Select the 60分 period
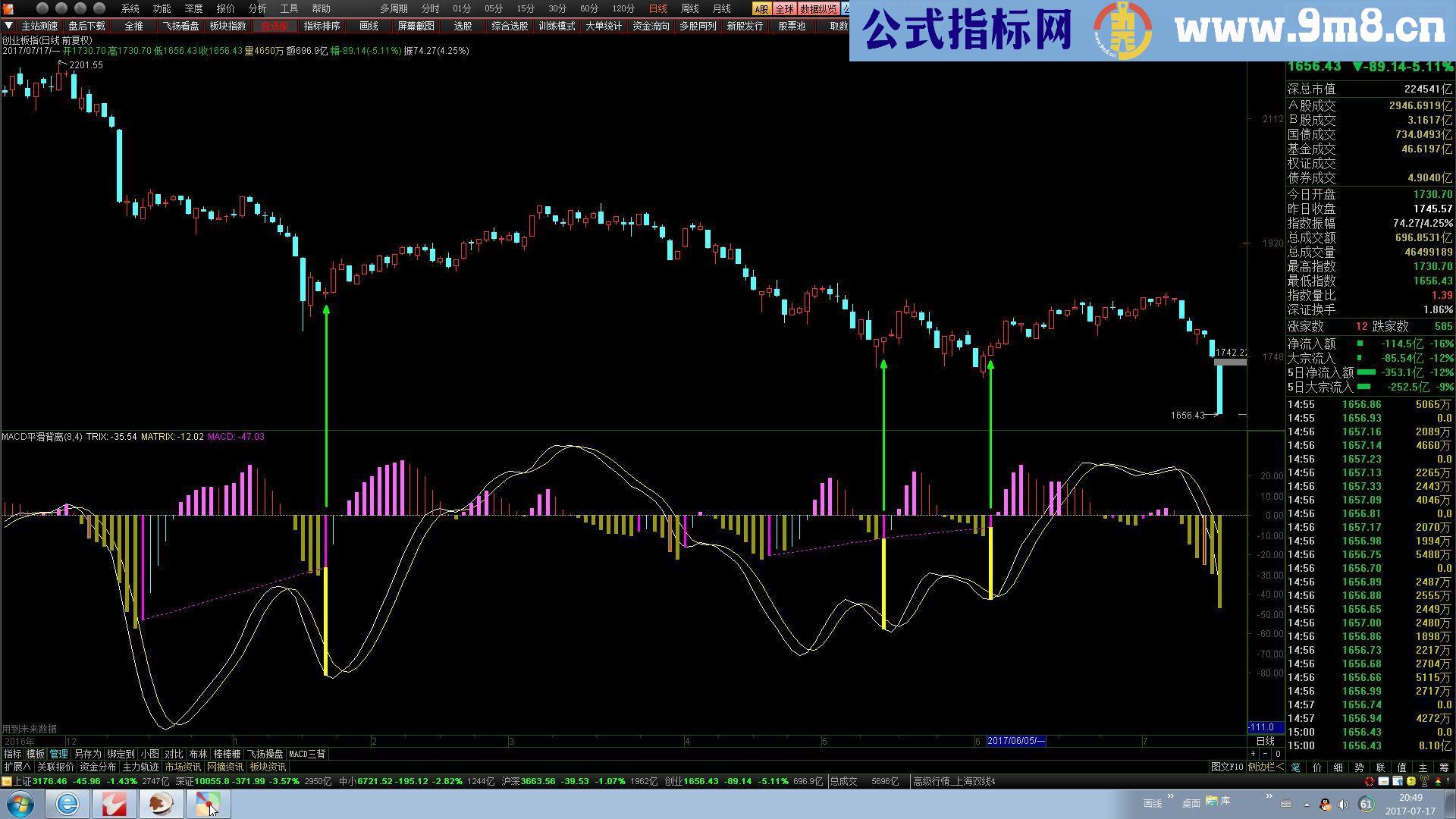Viewport: 1456px width, 819px height. (x=589, y=8)
